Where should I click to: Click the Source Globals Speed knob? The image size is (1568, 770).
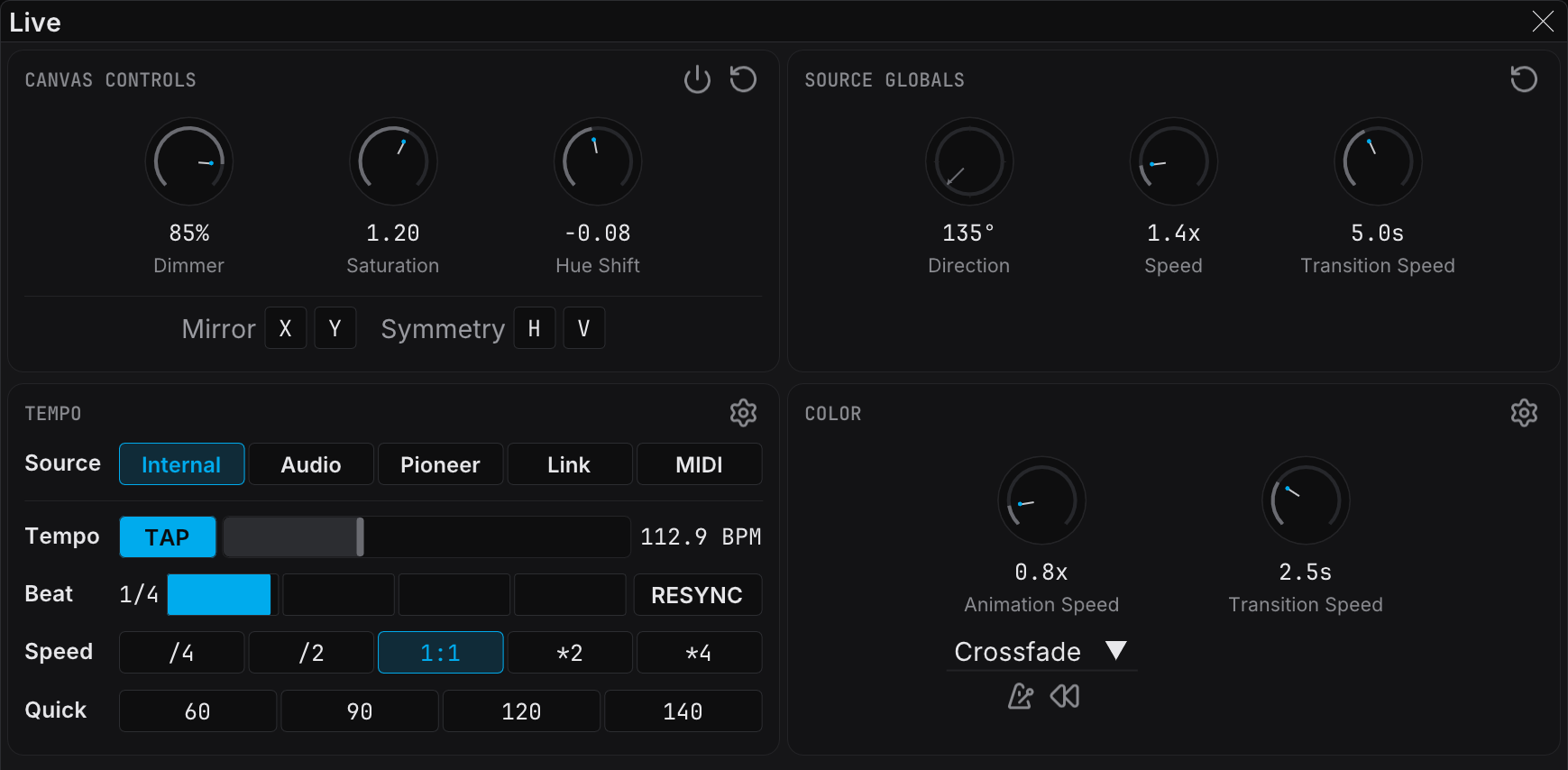(1174, 162)
